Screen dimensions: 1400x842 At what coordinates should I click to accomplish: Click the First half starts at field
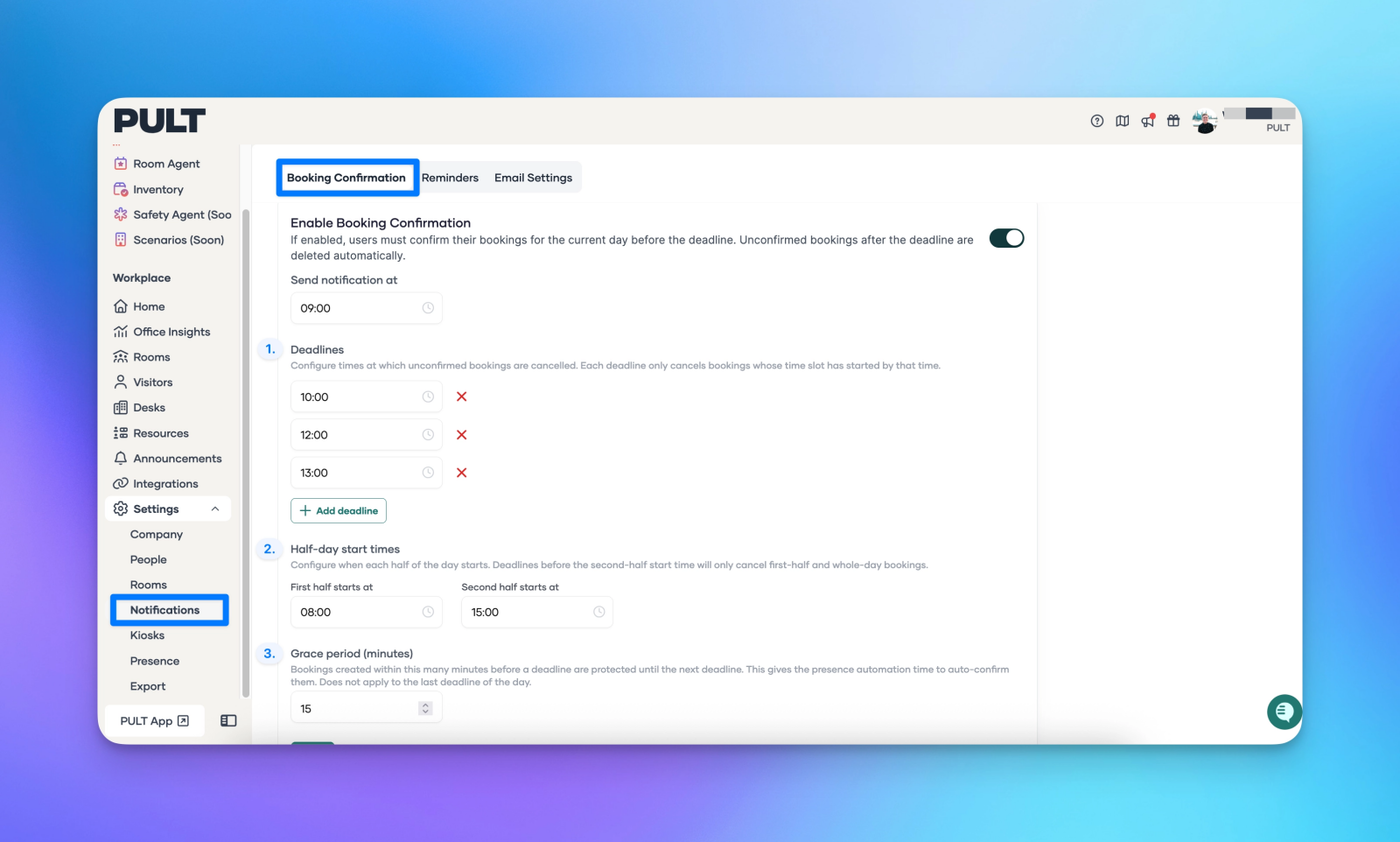point(365,612)
